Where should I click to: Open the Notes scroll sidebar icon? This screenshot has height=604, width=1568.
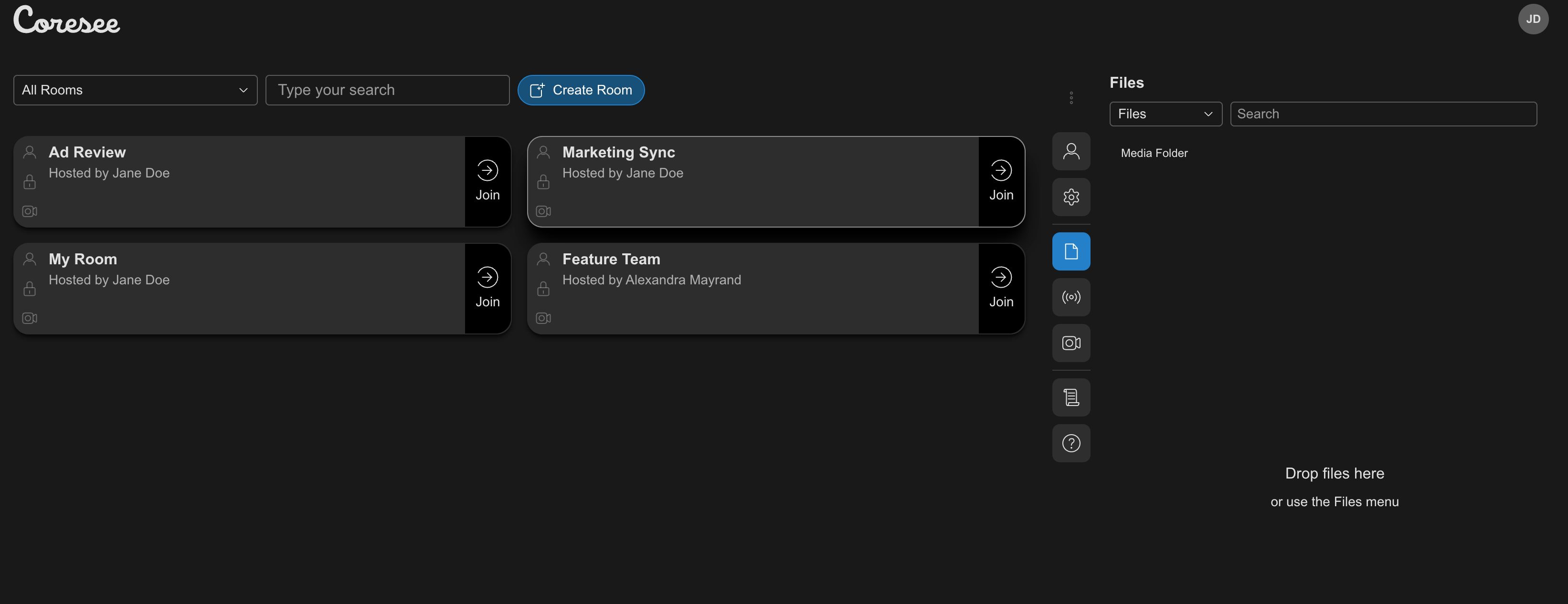pos(1070,397)
